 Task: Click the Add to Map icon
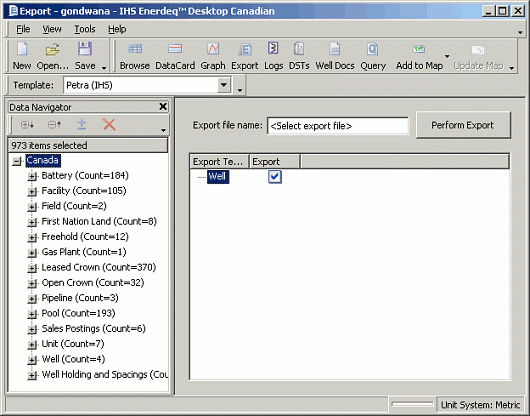[419, 56]
